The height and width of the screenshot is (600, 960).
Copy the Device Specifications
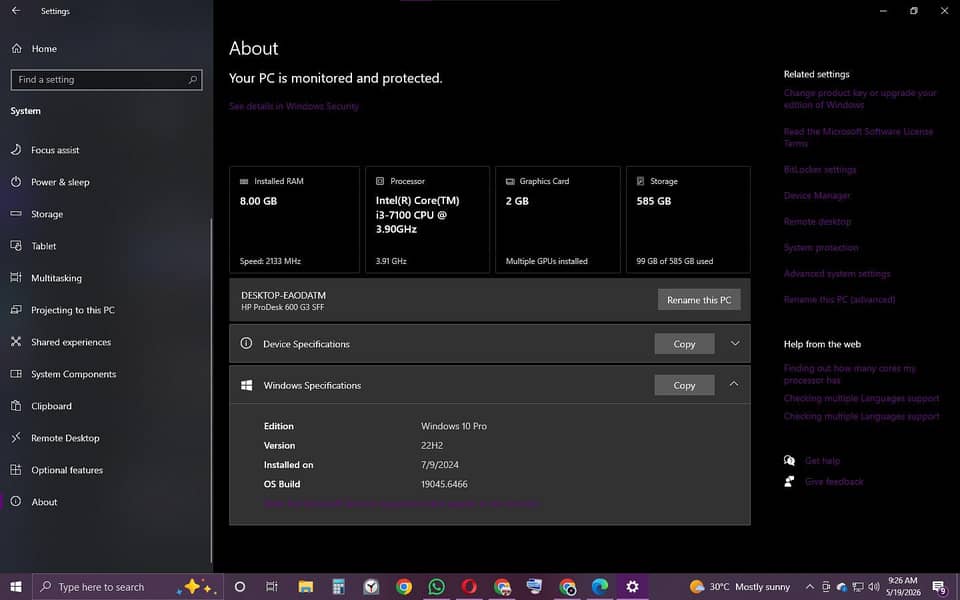click(x=684, y=343)
